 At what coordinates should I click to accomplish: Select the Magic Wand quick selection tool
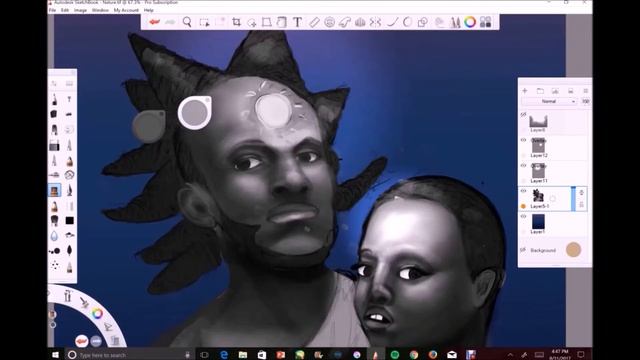tap(251, 22)
